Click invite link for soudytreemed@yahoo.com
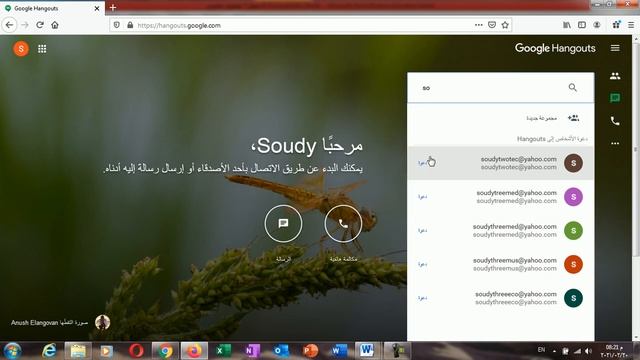 (422, 197)
